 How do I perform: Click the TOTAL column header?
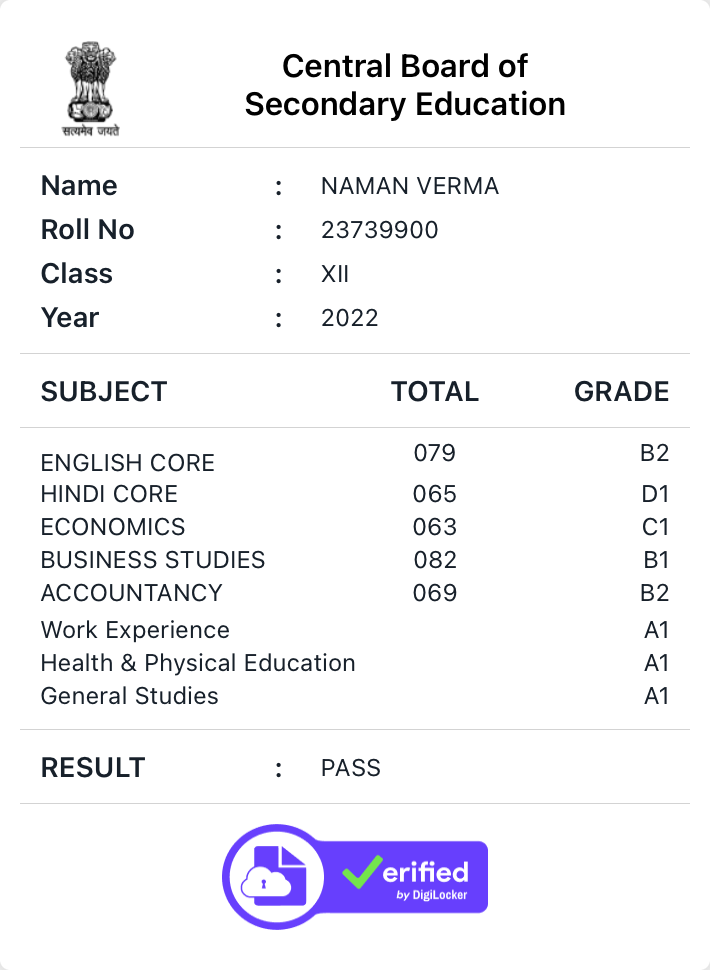pos(435,392)
